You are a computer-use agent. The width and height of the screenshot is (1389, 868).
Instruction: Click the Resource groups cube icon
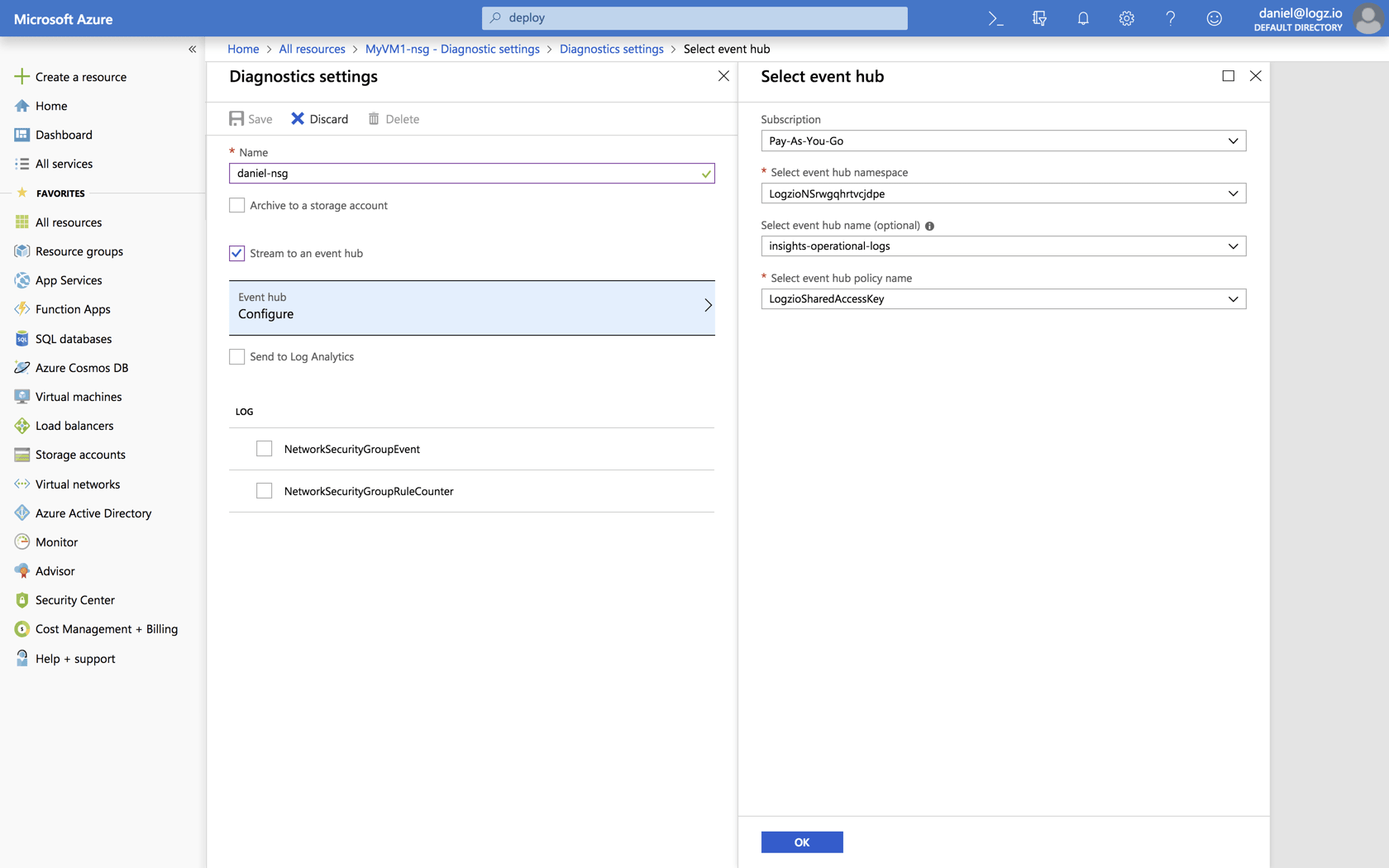(x=22, y=251)
